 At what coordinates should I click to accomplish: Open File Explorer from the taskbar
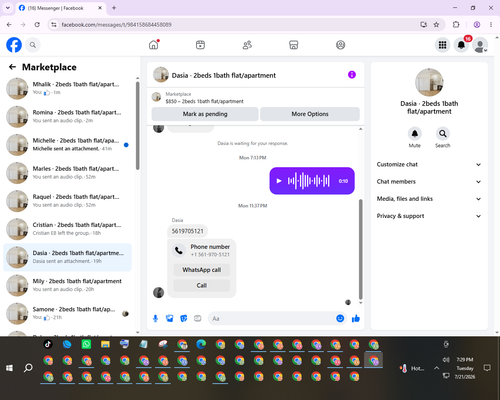pyautogui.click(x=105, y=344)
